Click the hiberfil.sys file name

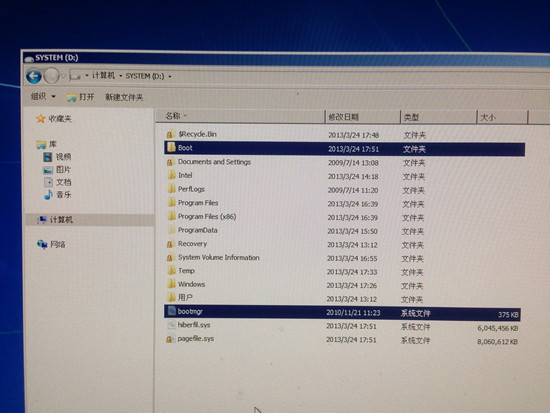pos(194,325)
